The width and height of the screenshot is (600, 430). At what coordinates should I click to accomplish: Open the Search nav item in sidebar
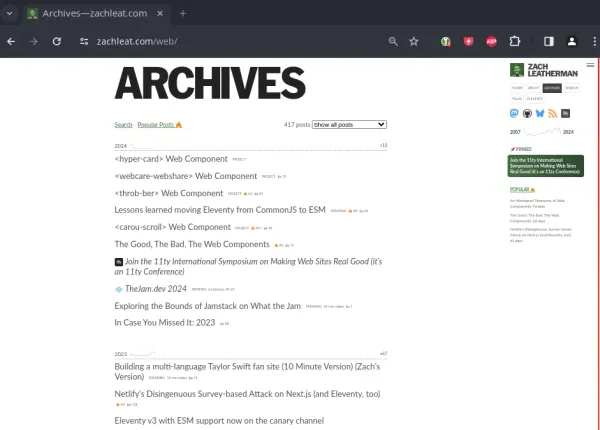(571, 88)
